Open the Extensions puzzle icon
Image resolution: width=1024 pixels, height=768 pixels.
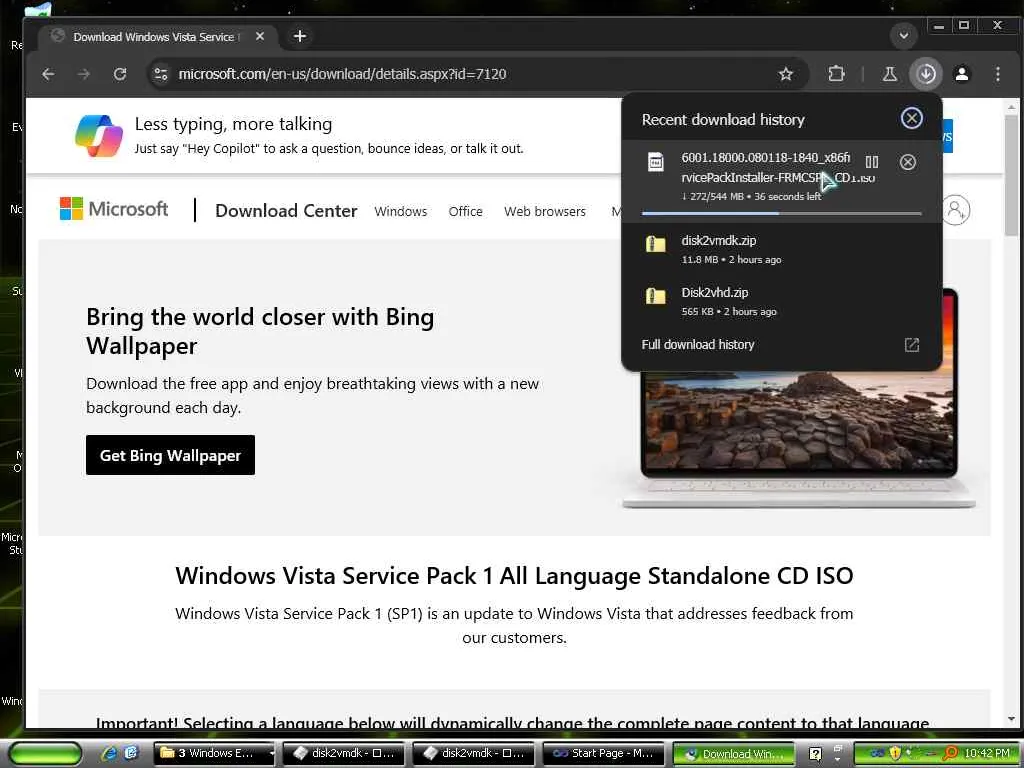pyautogui.click(x=837, y=74)
